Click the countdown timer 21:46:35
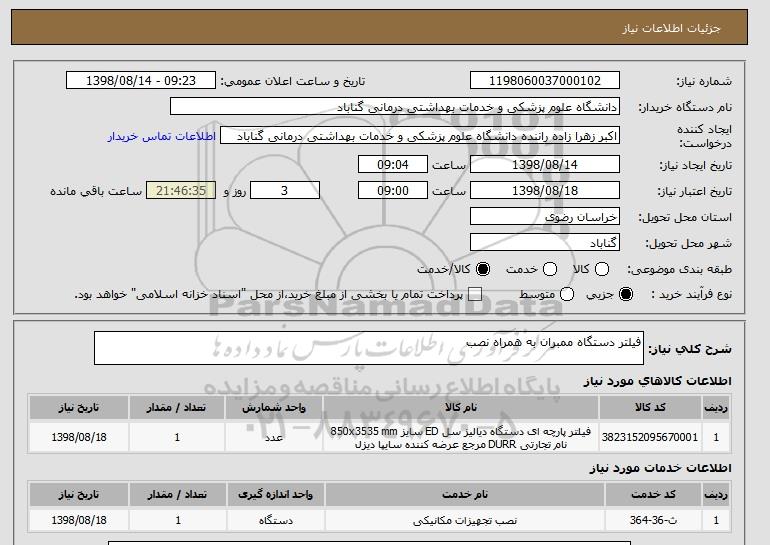Image resolution: width=770 pixels, height=545 pixels. (x=181, y=191)
